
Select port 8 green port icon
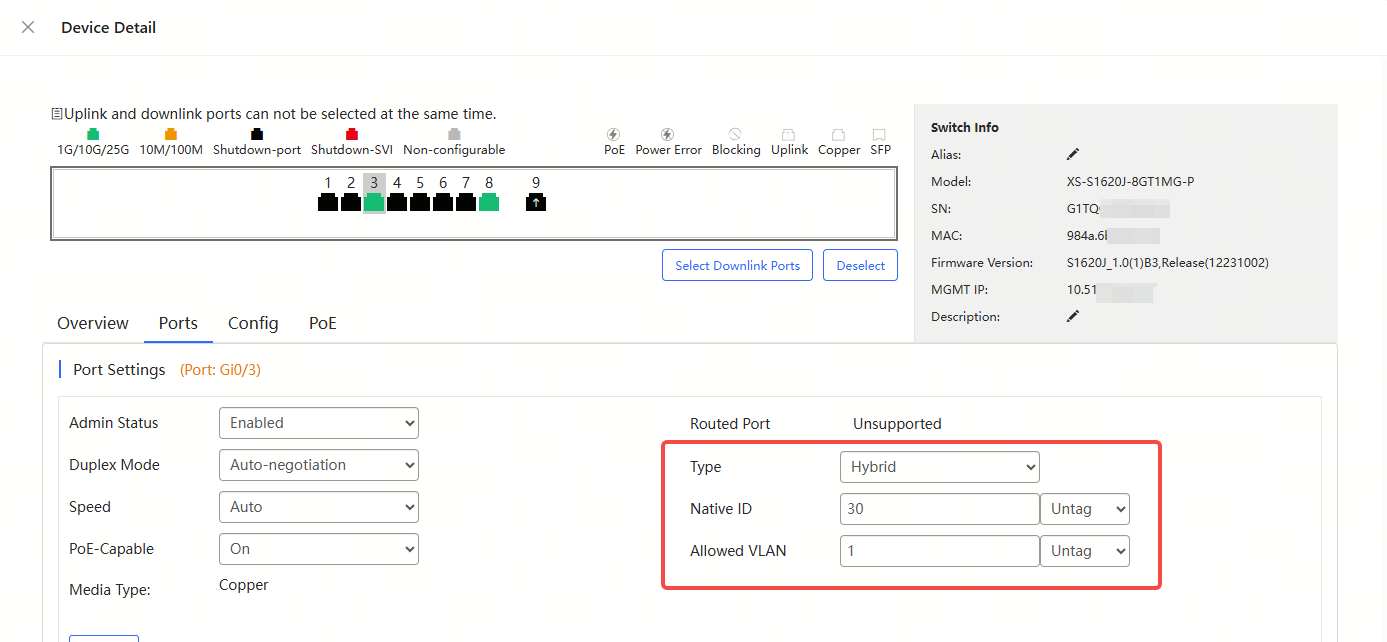489,202
